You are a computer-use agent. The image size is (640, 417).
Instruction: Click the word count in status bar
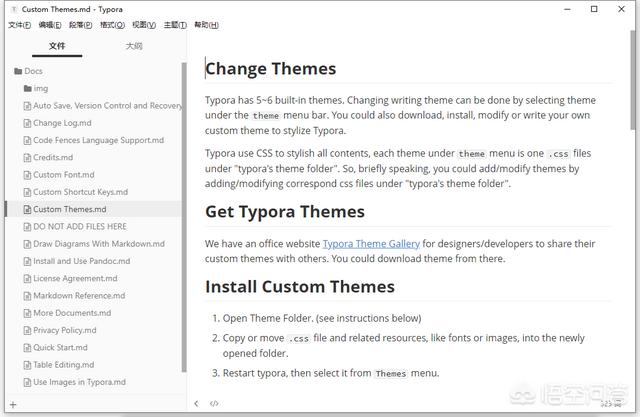pyautogui.click(x=611, y=404)
